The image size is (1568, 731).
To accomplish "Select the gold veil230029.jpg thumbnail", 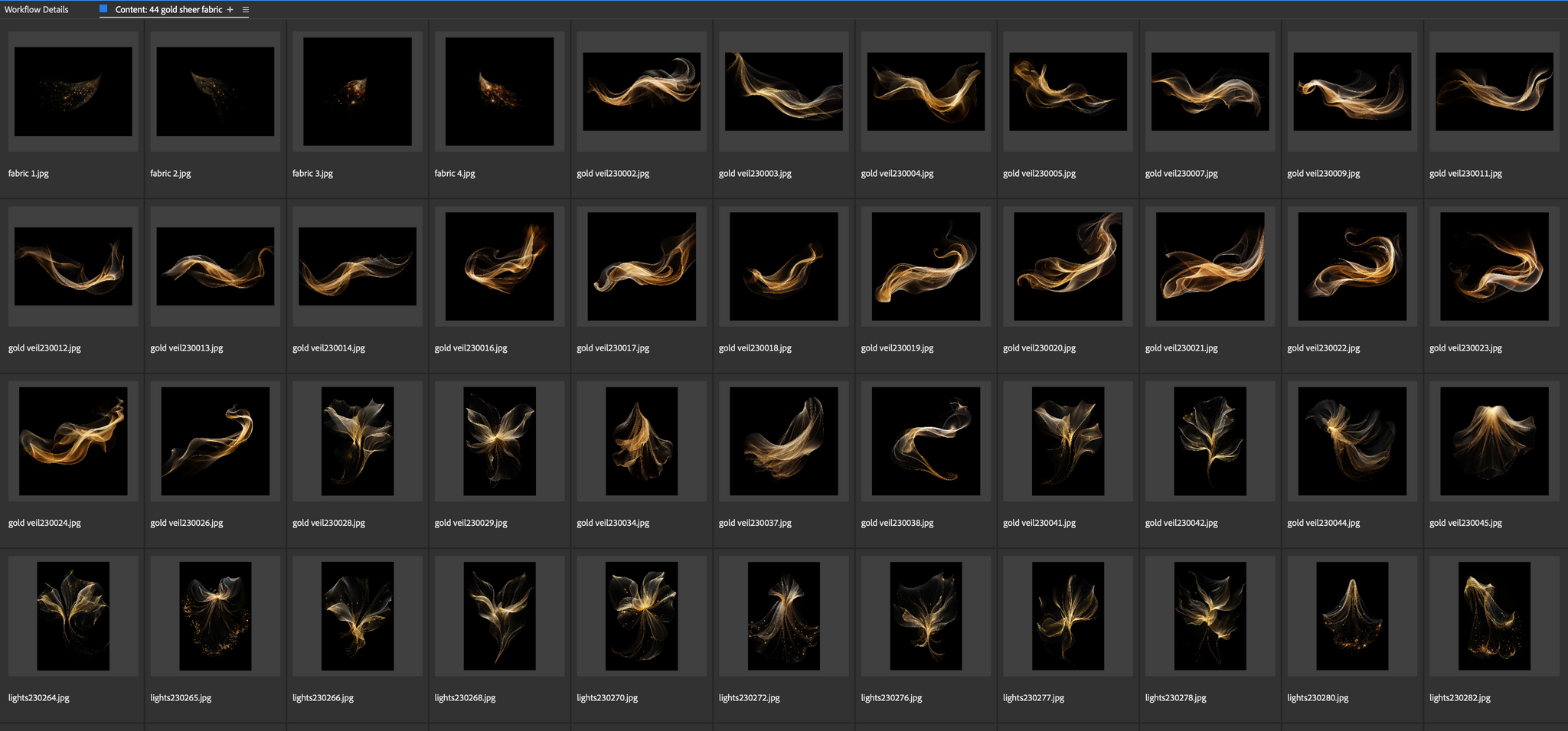I will click(x=499, y=441).
